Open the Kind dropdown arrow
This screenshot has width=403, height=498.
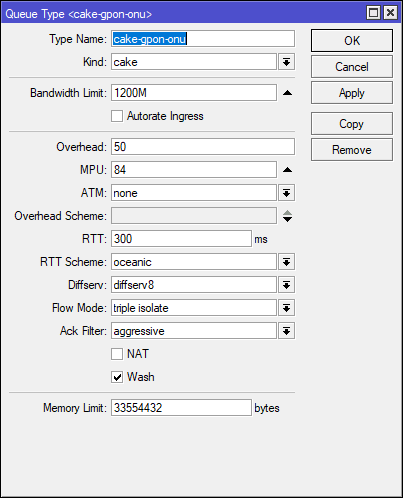pos(286,62)
